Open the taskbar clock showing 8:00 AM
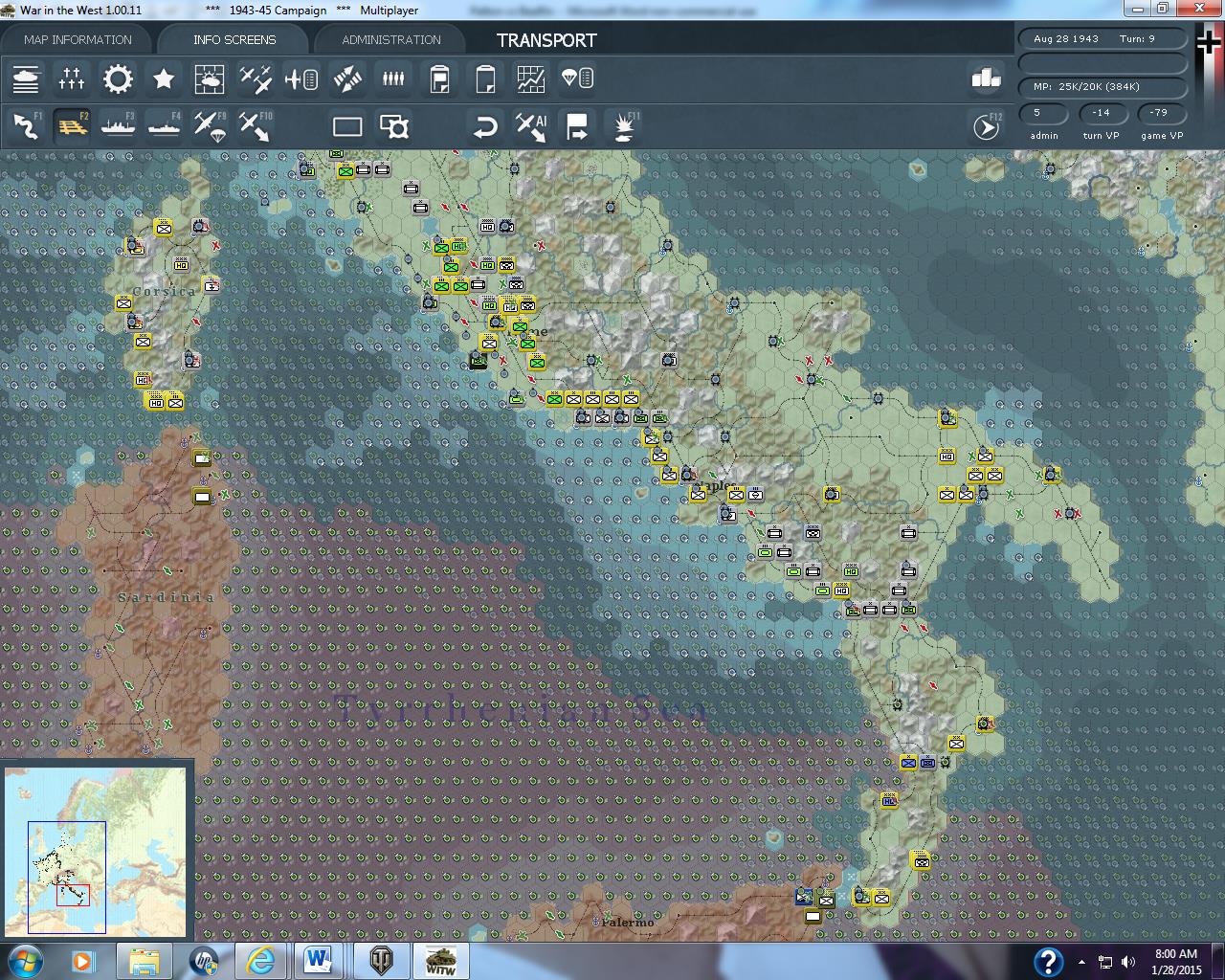The image size is (1225, 980). click(1176, 961)
